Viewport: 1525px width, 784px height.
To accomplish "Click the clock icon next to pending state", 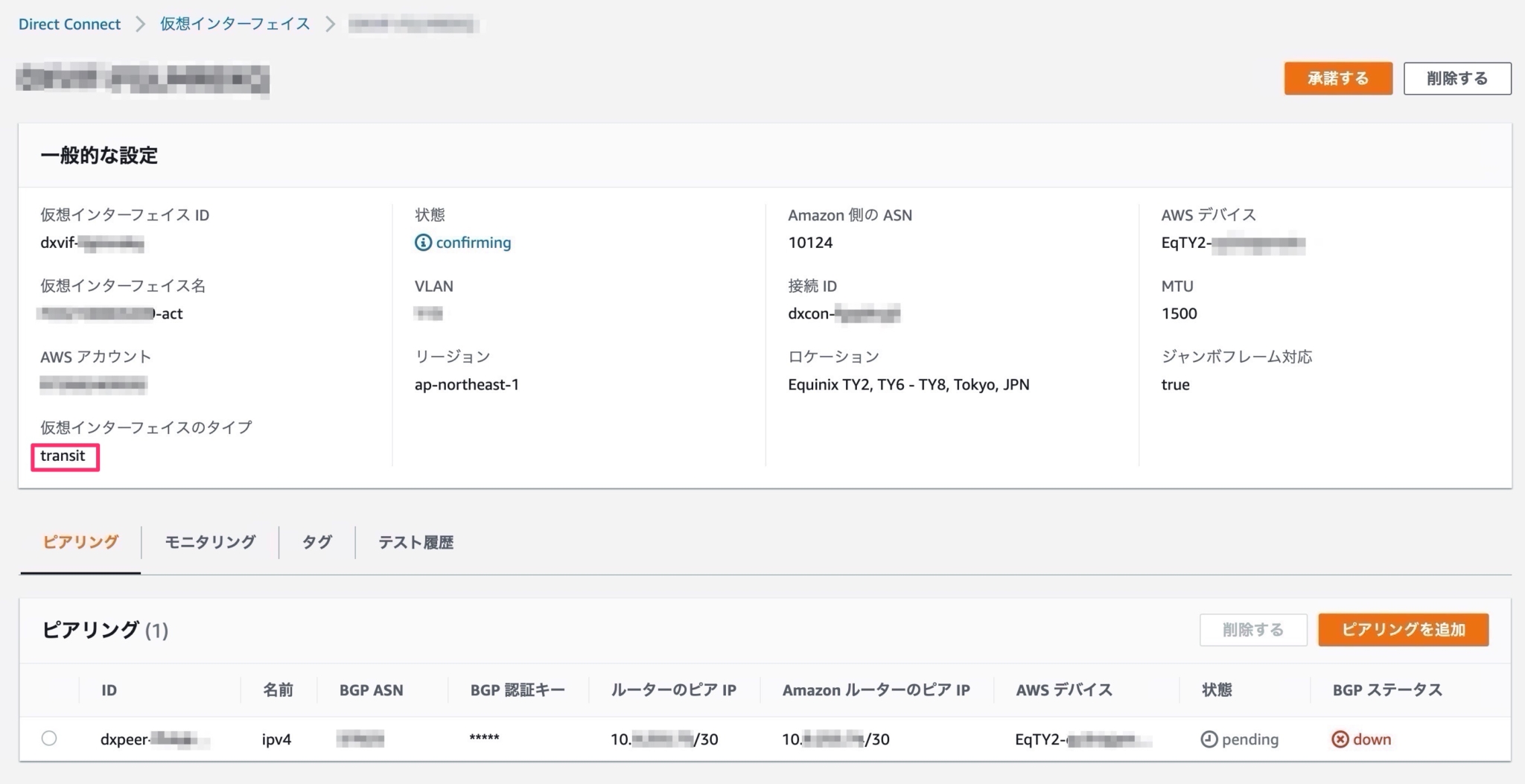I will point(1210,739).
